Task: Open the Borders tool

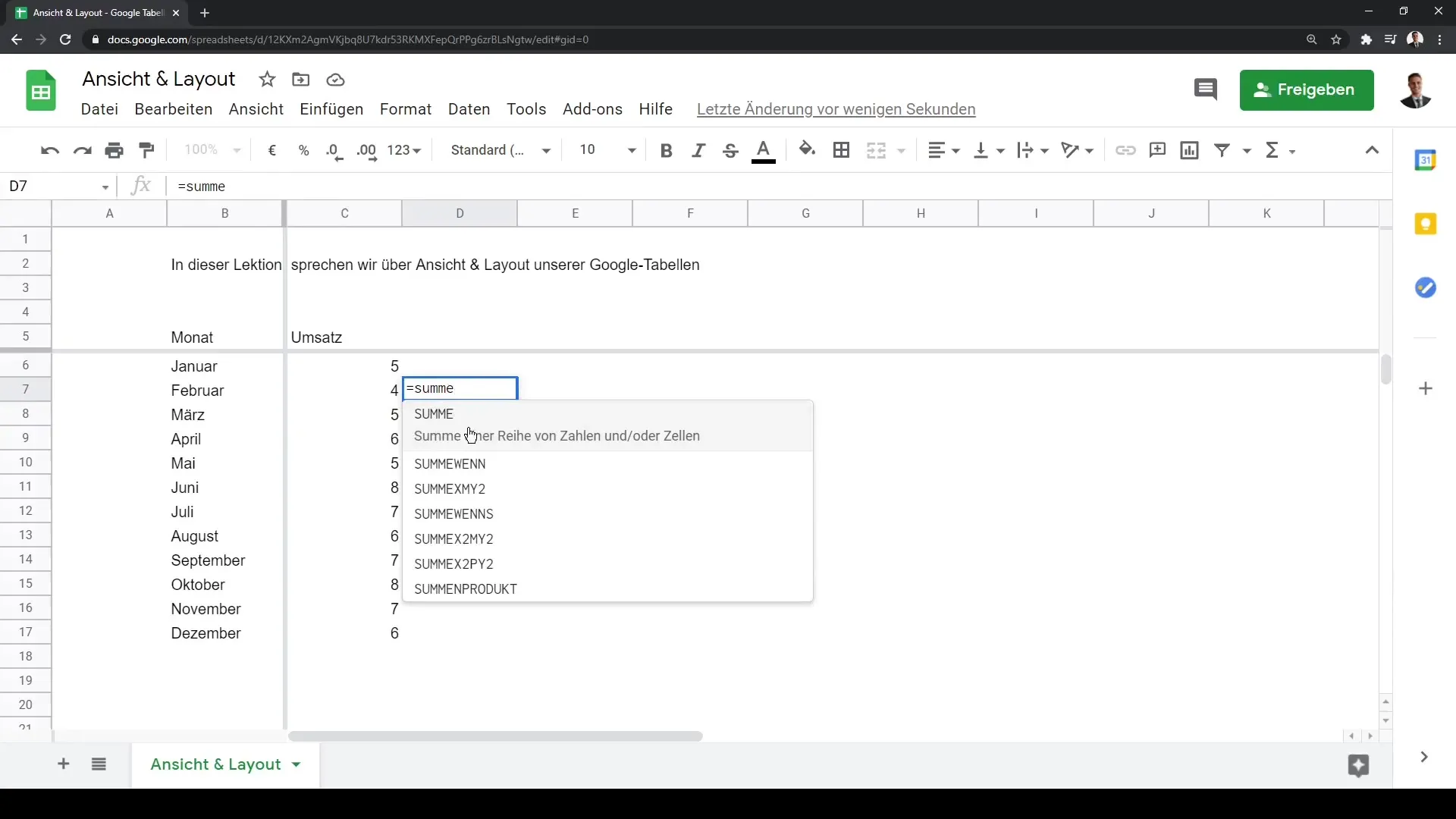Action: click(x=841, y=150)
